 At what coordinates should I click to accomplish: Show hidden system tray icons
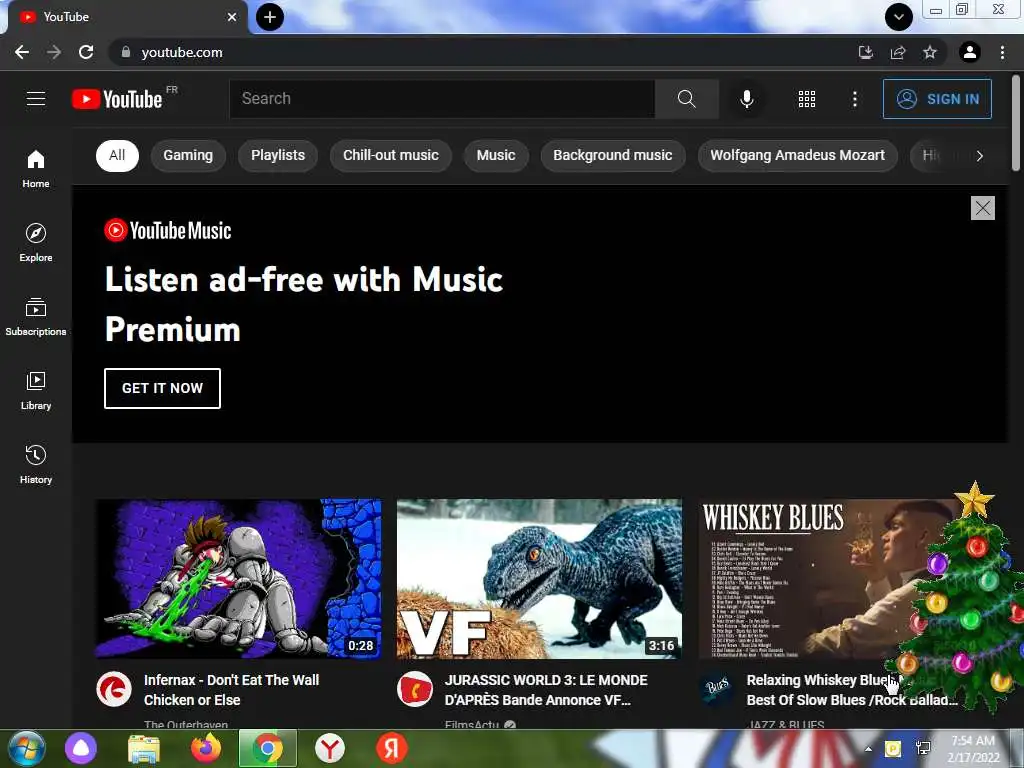tap(868, 749)
